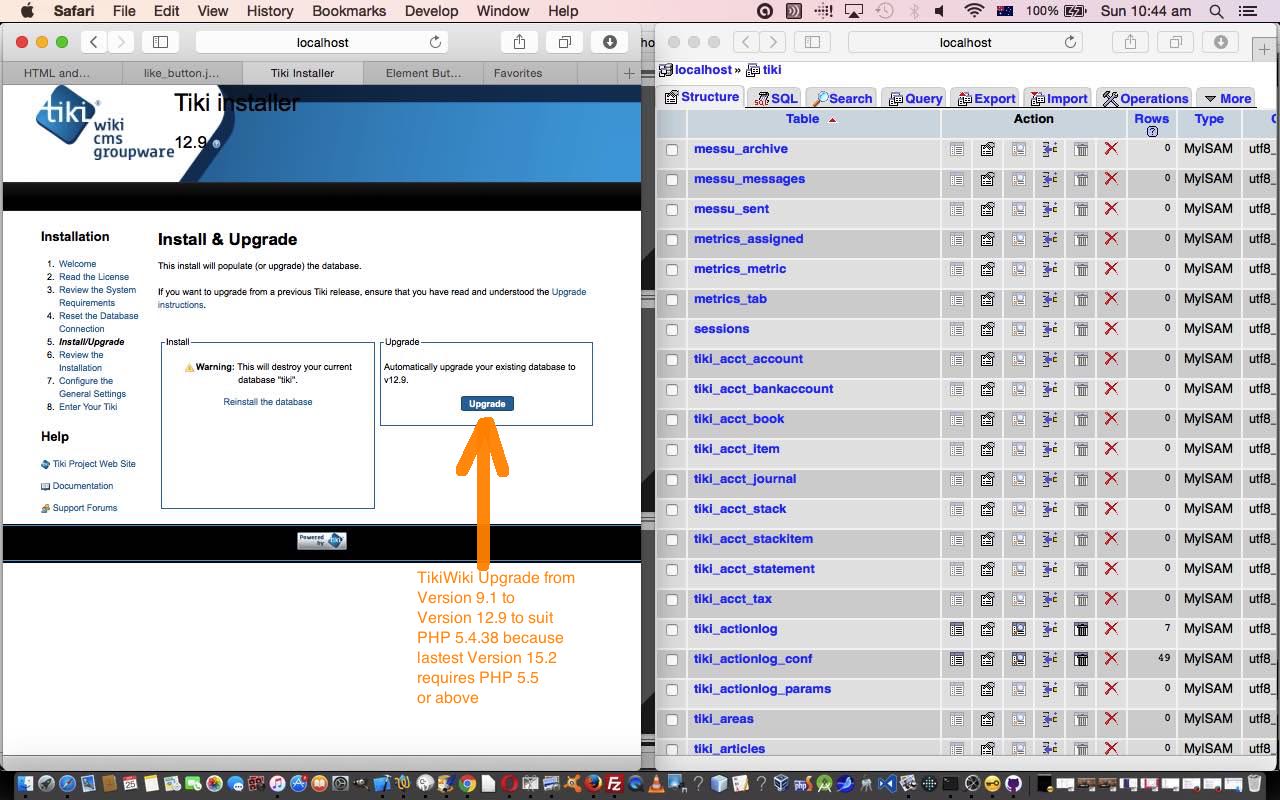Show sidebar in Tiki Installer Safari window

tap(160, 42)
